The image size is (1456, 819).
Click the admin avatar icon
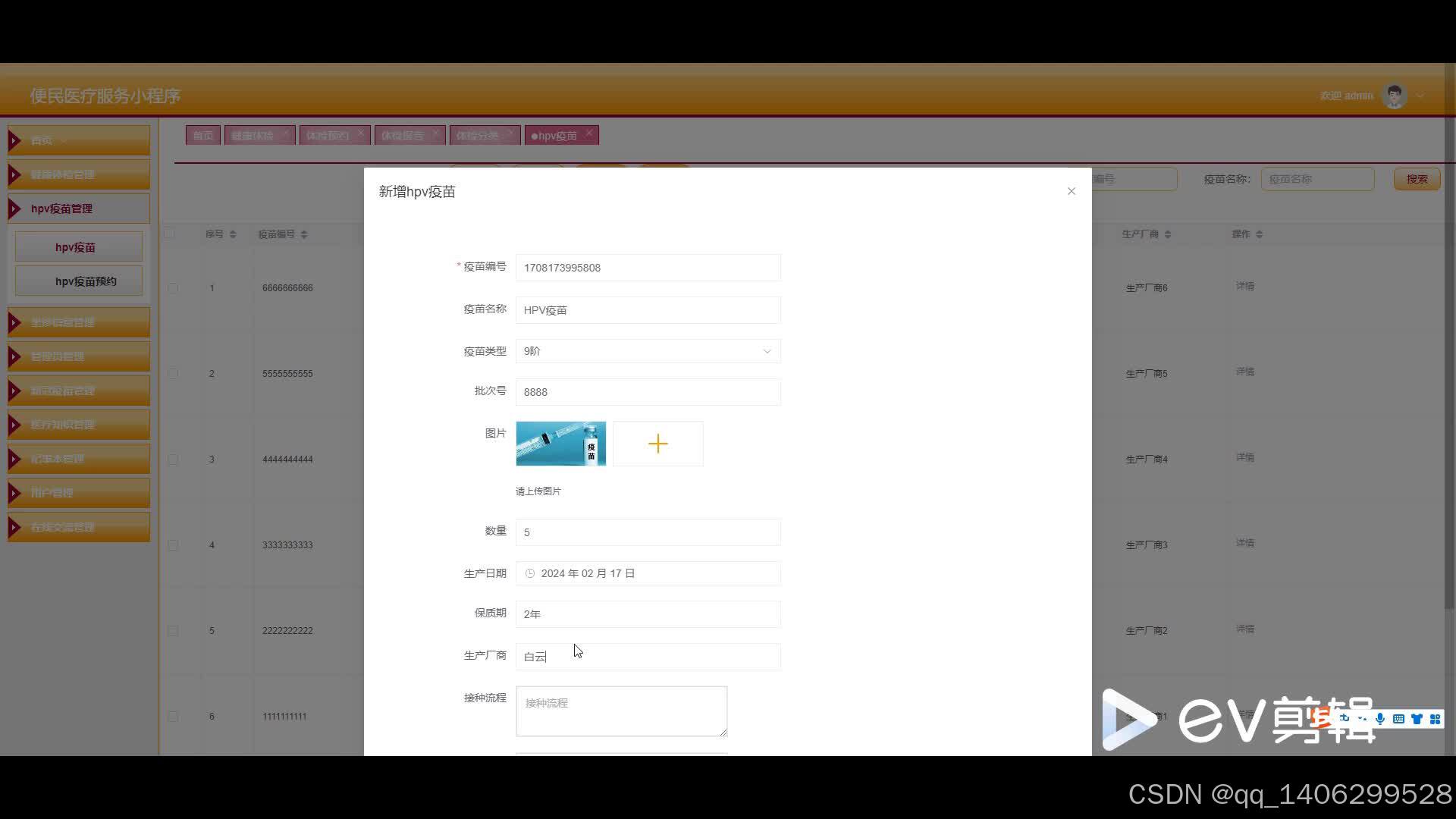click(1394, 96)
